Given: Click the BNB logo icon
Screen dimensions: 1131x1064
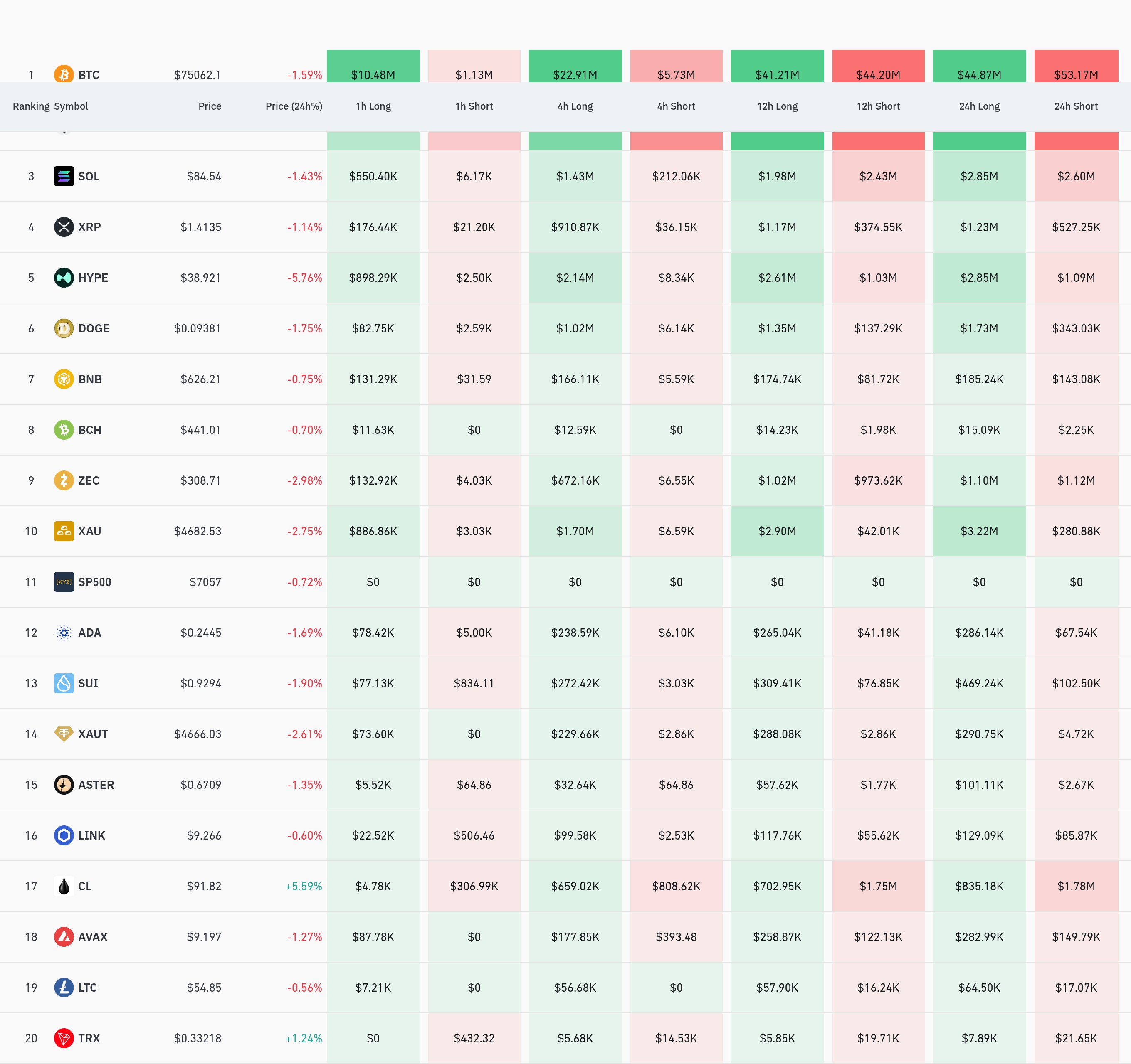Looking at the screenshot, I should tap(64, 379).
